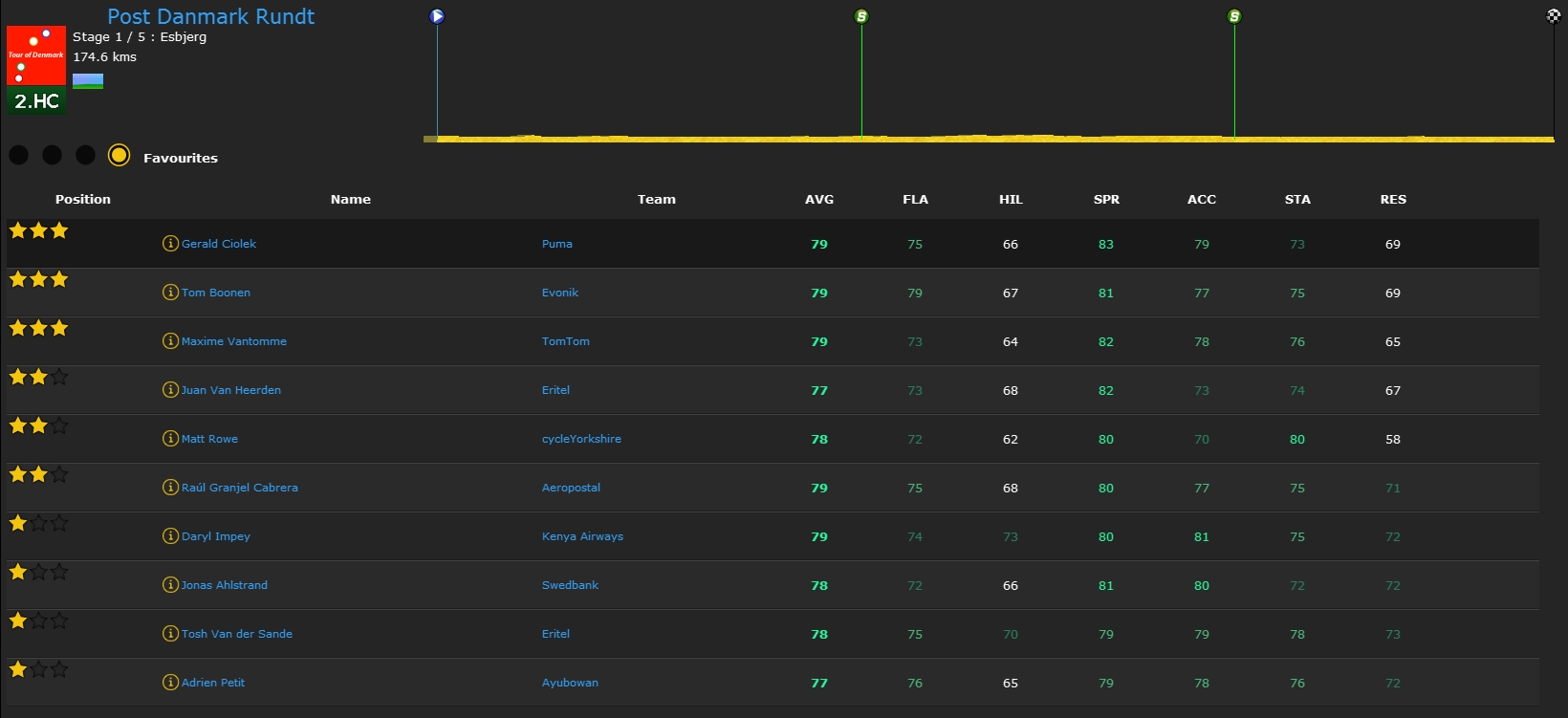This screenshot has height=718, width=1568.
Task: Open rider Juan Van Heerden's profile link
Action: click(x=231, y=390)
